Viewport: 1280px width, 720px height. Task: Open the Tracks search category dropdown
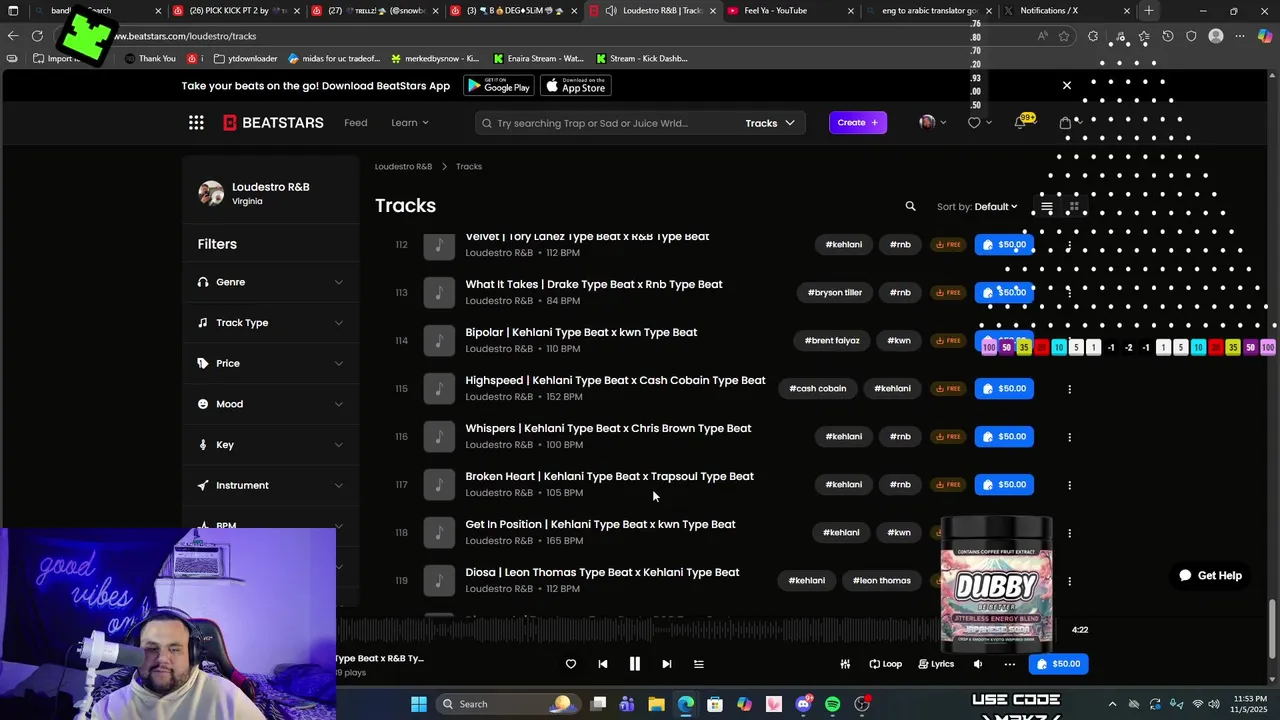(x=769, y=123)
